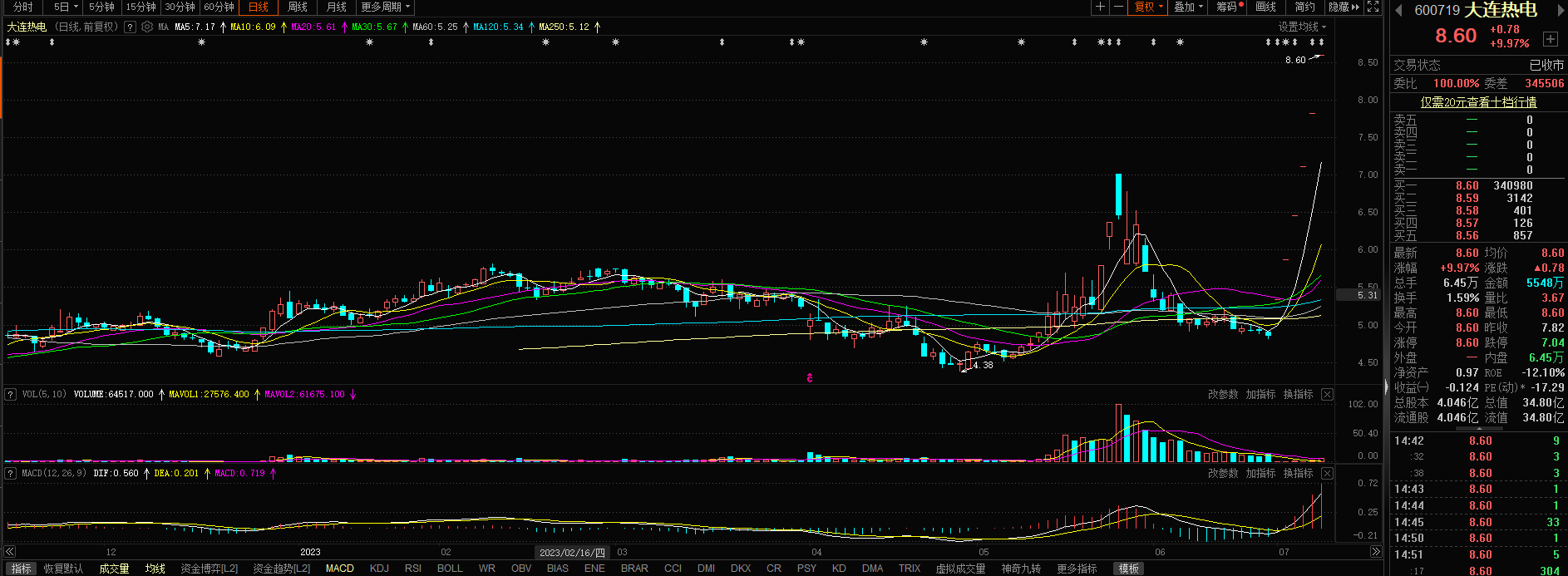
Task: Close the VOL indicator panel
Action: pyautogui.click(x=1327, y=394)
